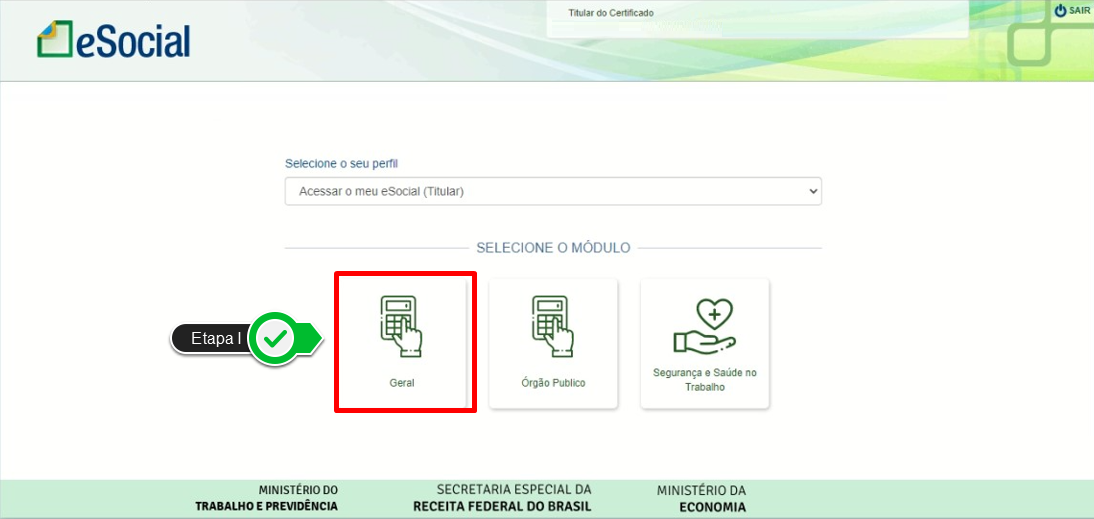Click the Titular do Certificado text
Viewport: 1094px width, 519px height.
click(611, 13)
